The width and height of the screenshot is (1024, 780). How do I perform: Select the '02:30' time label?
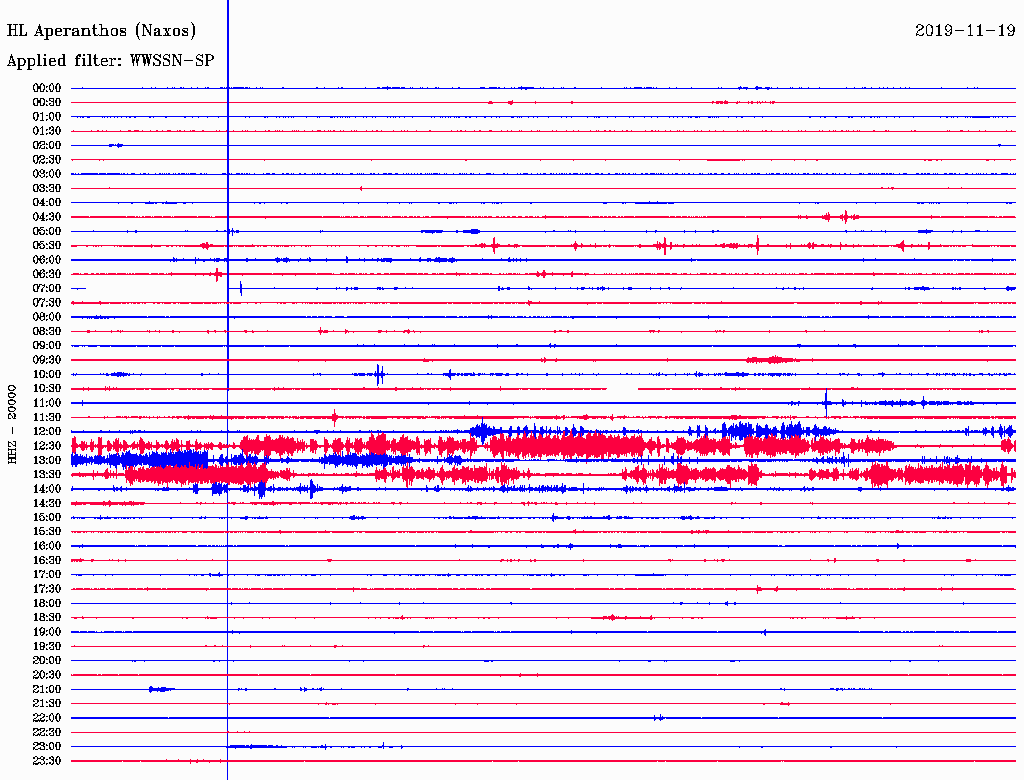(47, 160)
